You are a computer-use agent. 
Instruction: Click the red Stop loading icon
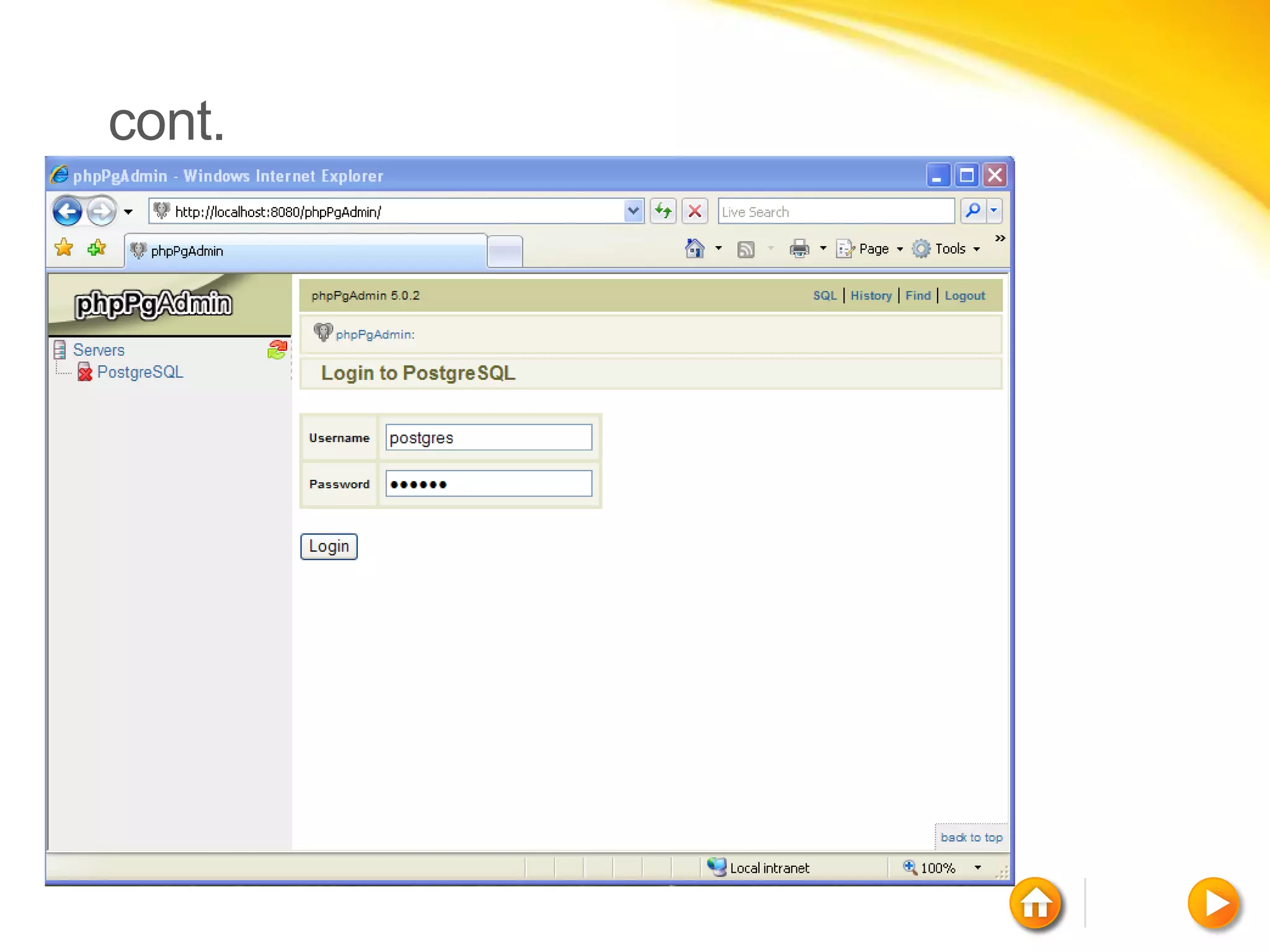click(695, 211)
